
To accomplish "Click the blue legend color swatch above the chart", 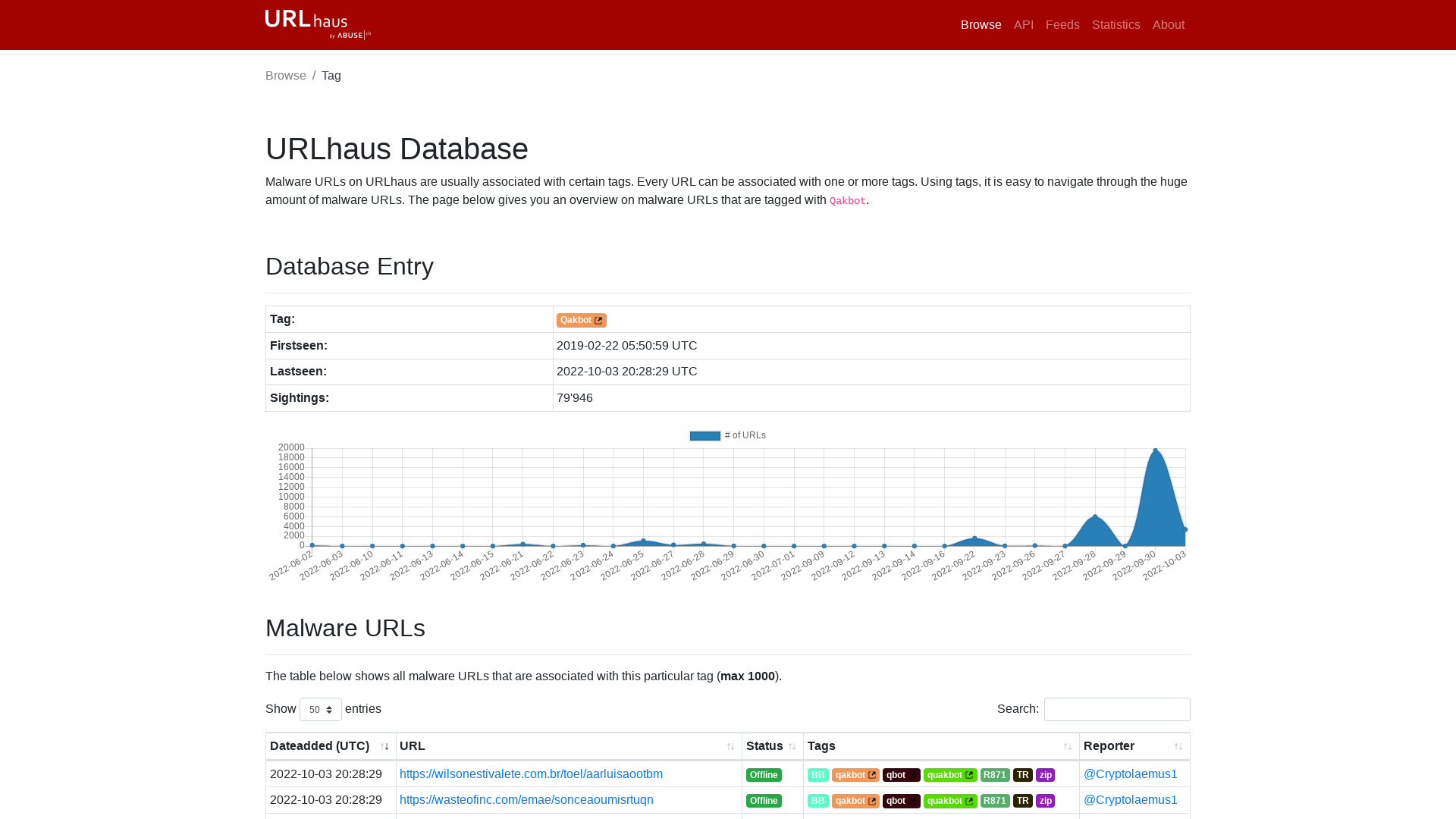I will 704,435.
